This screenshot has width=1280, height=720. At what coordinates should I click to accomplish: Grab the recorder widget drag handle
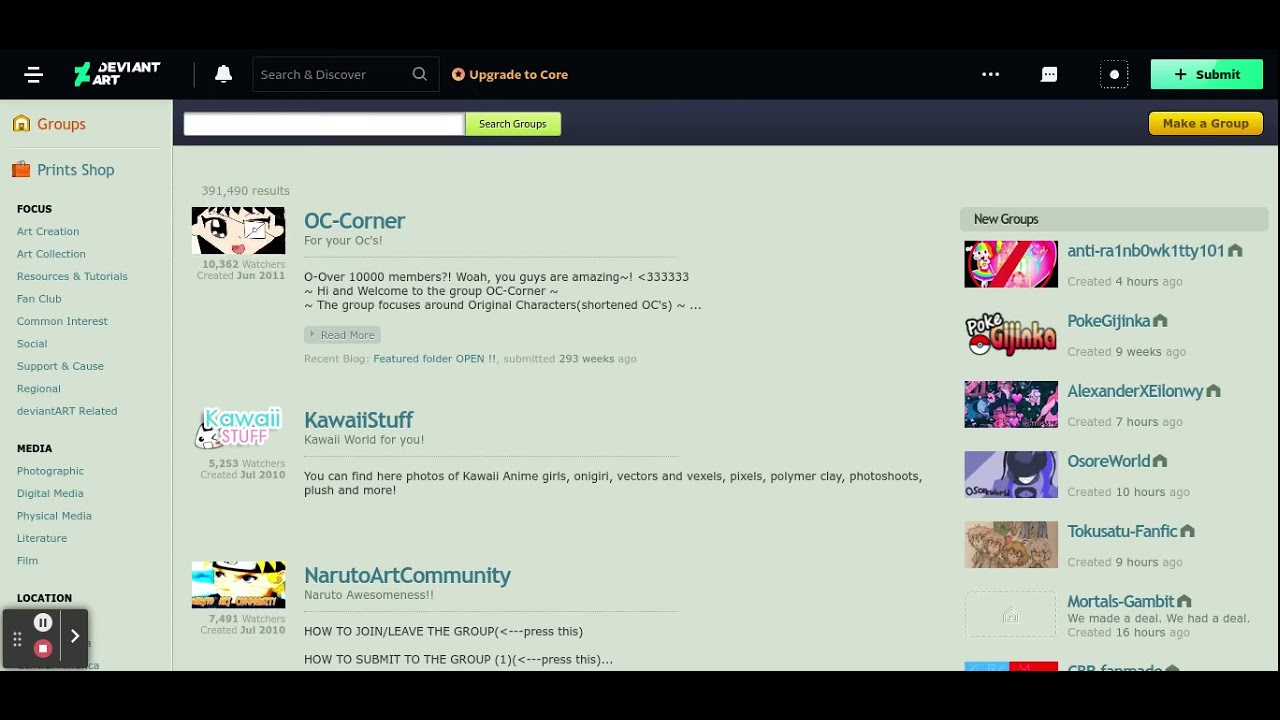[x=17, y=639]
